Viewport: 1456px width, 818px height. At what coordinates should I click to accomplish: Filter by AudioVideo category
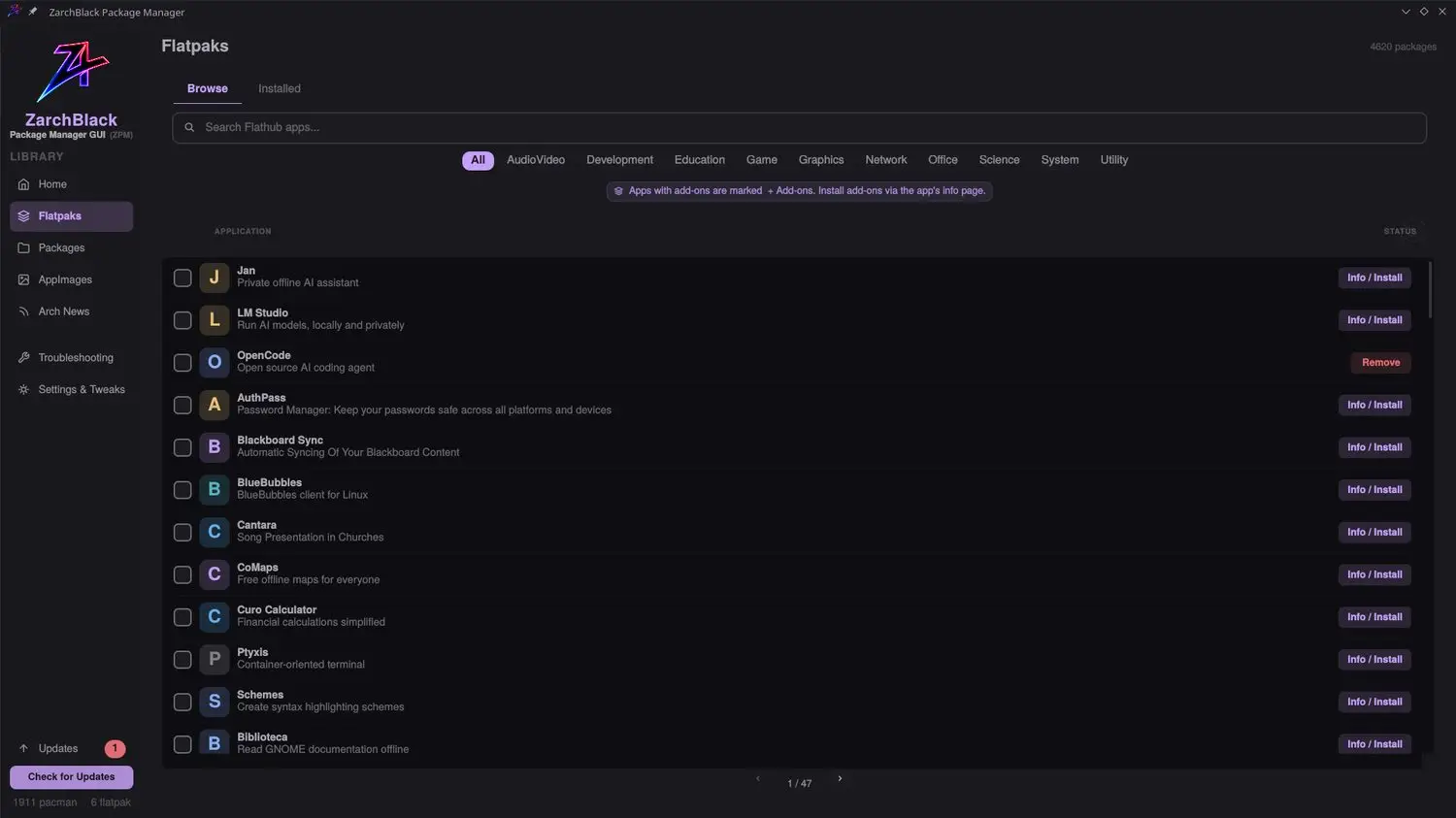click(x=536, y=160)
